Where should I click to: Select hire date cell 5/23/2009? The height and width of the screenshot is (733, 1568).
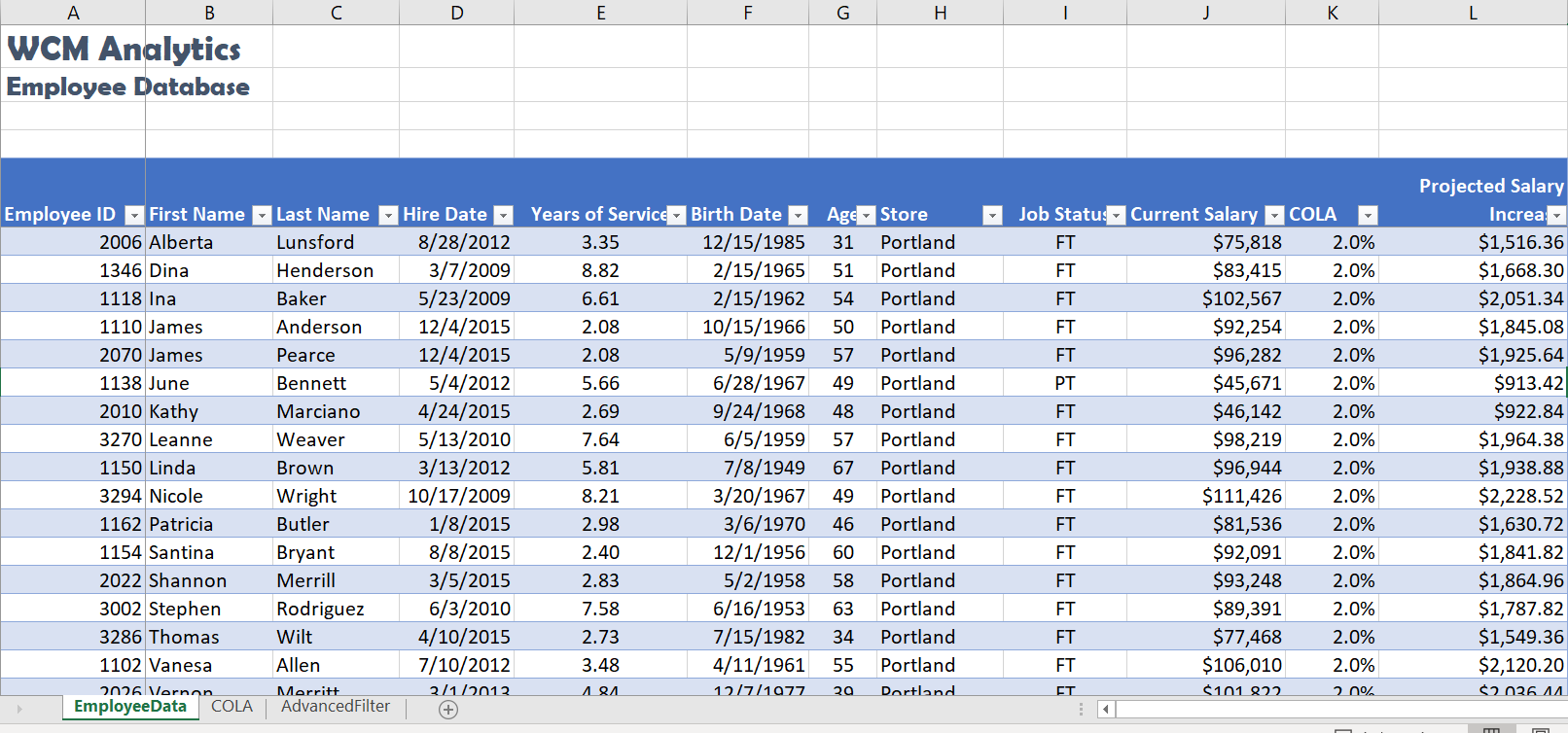coord(456,298)
